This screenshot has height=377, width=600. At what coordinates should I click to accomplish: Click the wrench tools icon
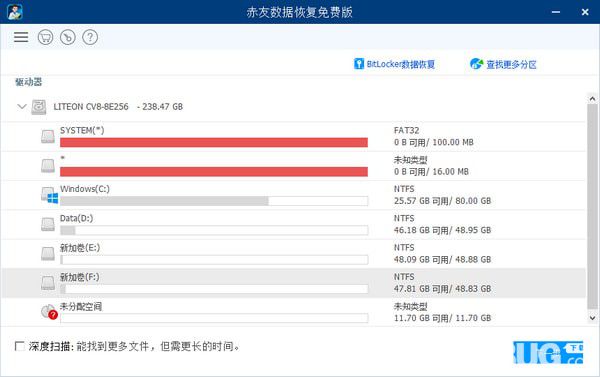click(68, 37)
